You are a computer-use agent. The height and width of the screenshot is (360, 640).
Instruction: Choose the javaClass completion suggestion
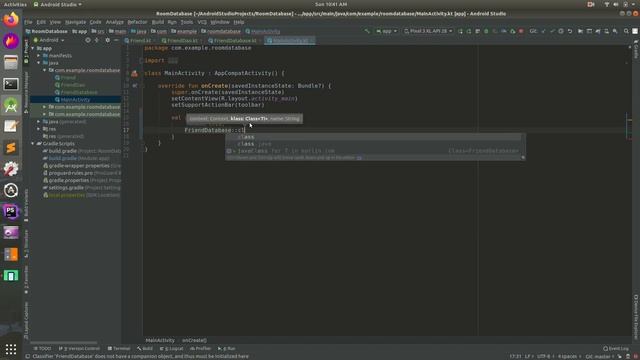pyautogui.click(x=374, y=151)
